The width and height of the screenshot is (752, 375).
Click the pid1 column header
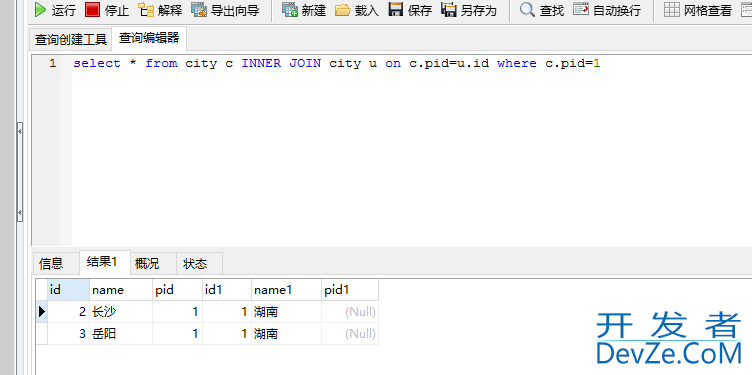pos(350,290)
